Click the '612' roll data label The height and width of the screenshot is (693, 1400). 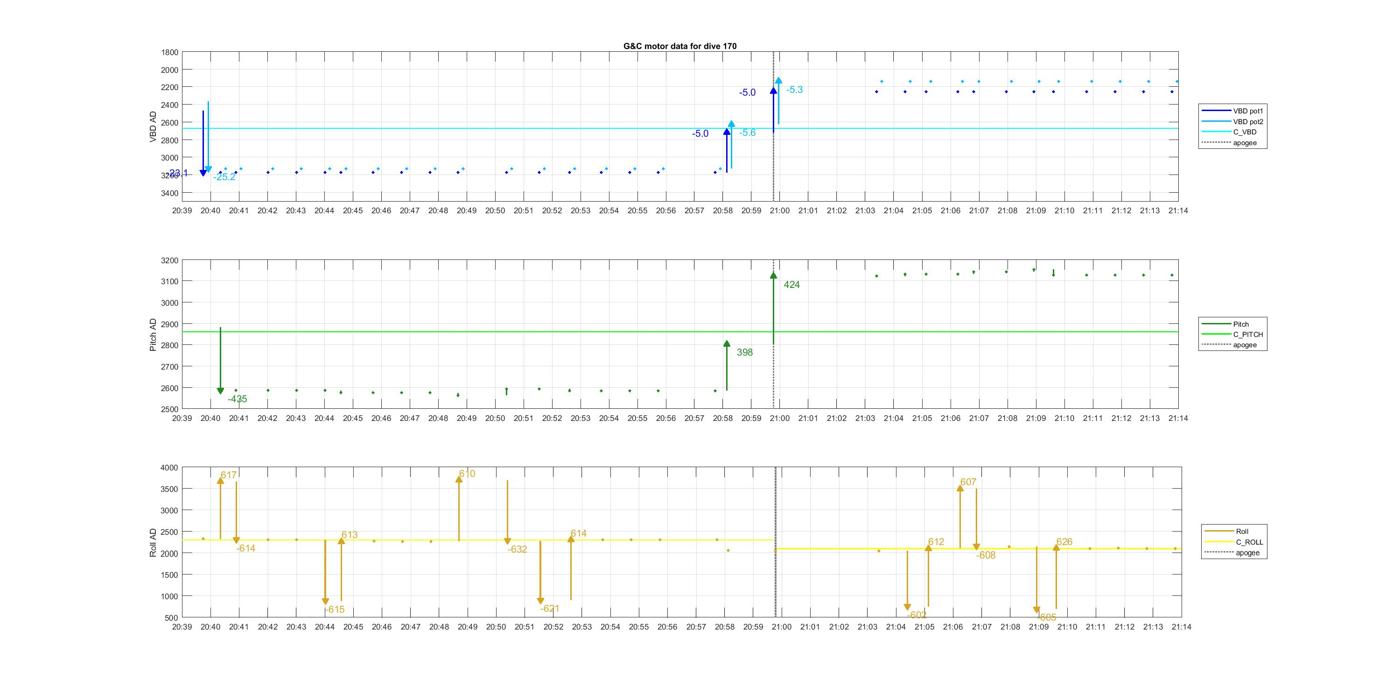click(x=936, y=542)
